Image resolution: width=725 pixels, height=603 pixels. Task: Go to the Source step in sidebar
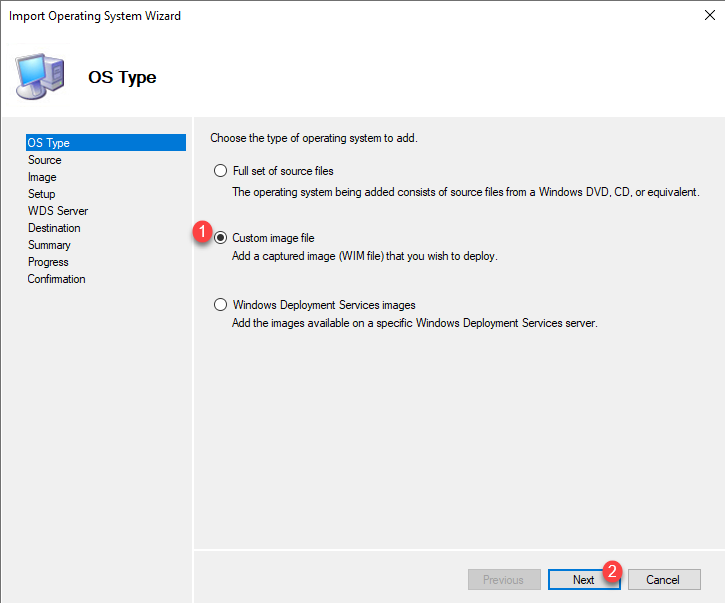pos(45,160)
